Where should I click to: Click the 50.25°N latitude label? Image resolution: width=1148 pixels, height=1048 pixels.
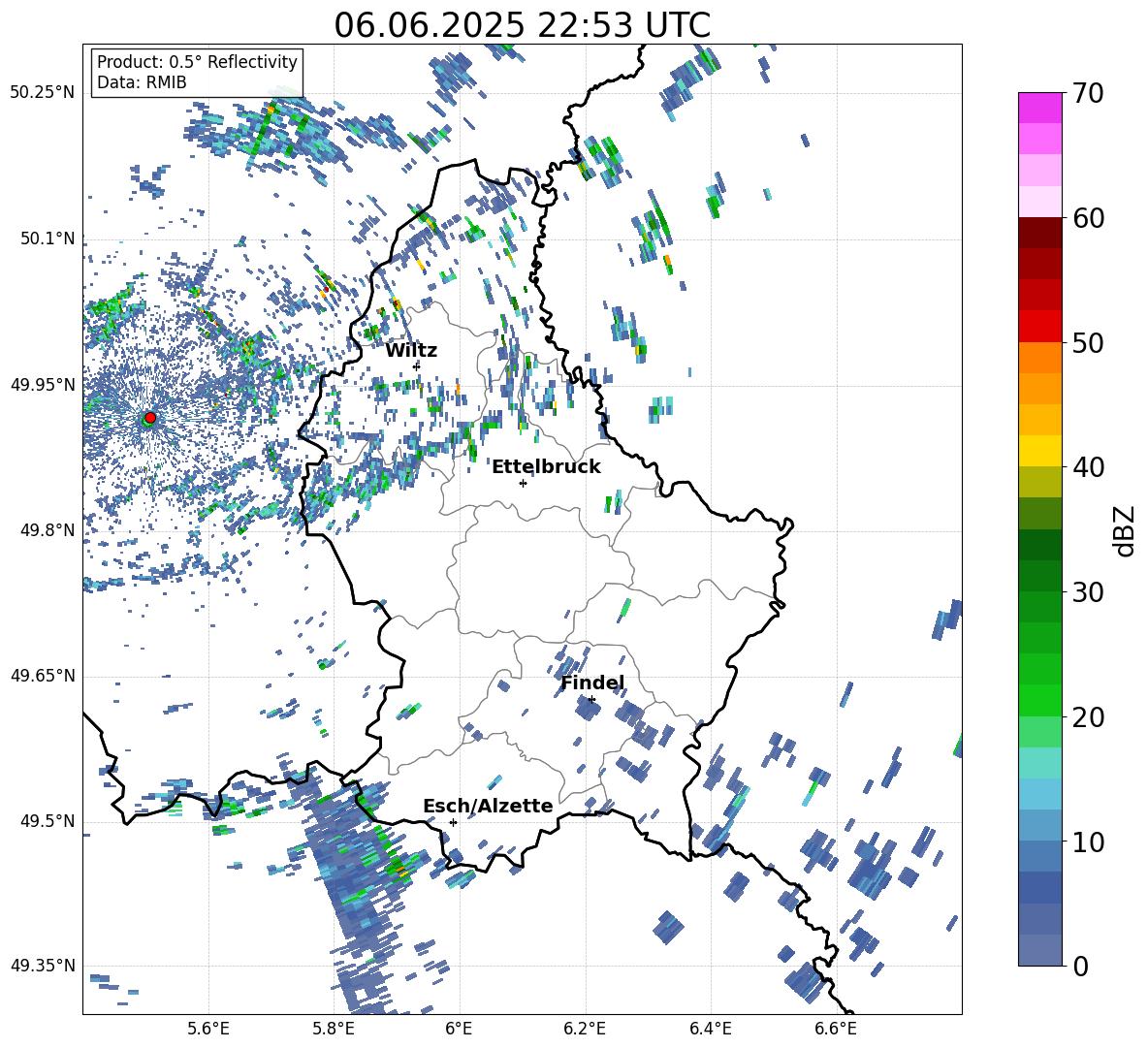[x=43, y=93]
